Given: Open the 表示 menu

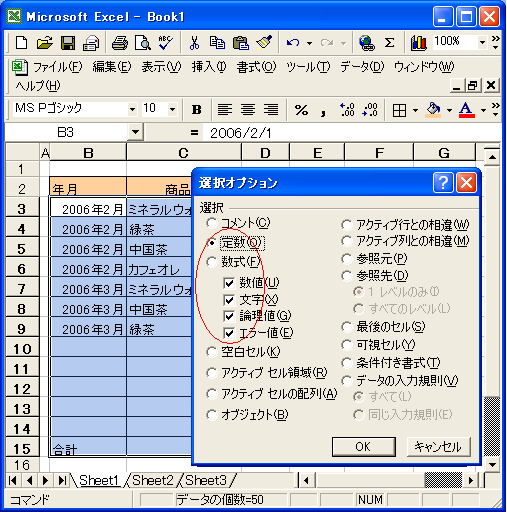Looking at the screenshot, I should (x=161, y=67).
